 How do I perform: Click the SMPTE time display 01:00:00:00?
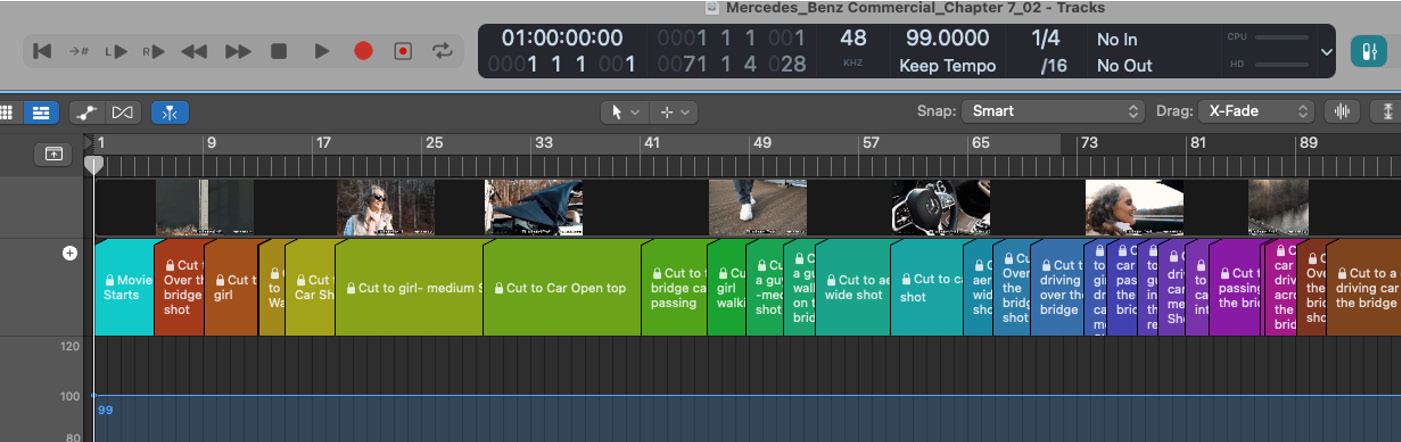[562, 38]
